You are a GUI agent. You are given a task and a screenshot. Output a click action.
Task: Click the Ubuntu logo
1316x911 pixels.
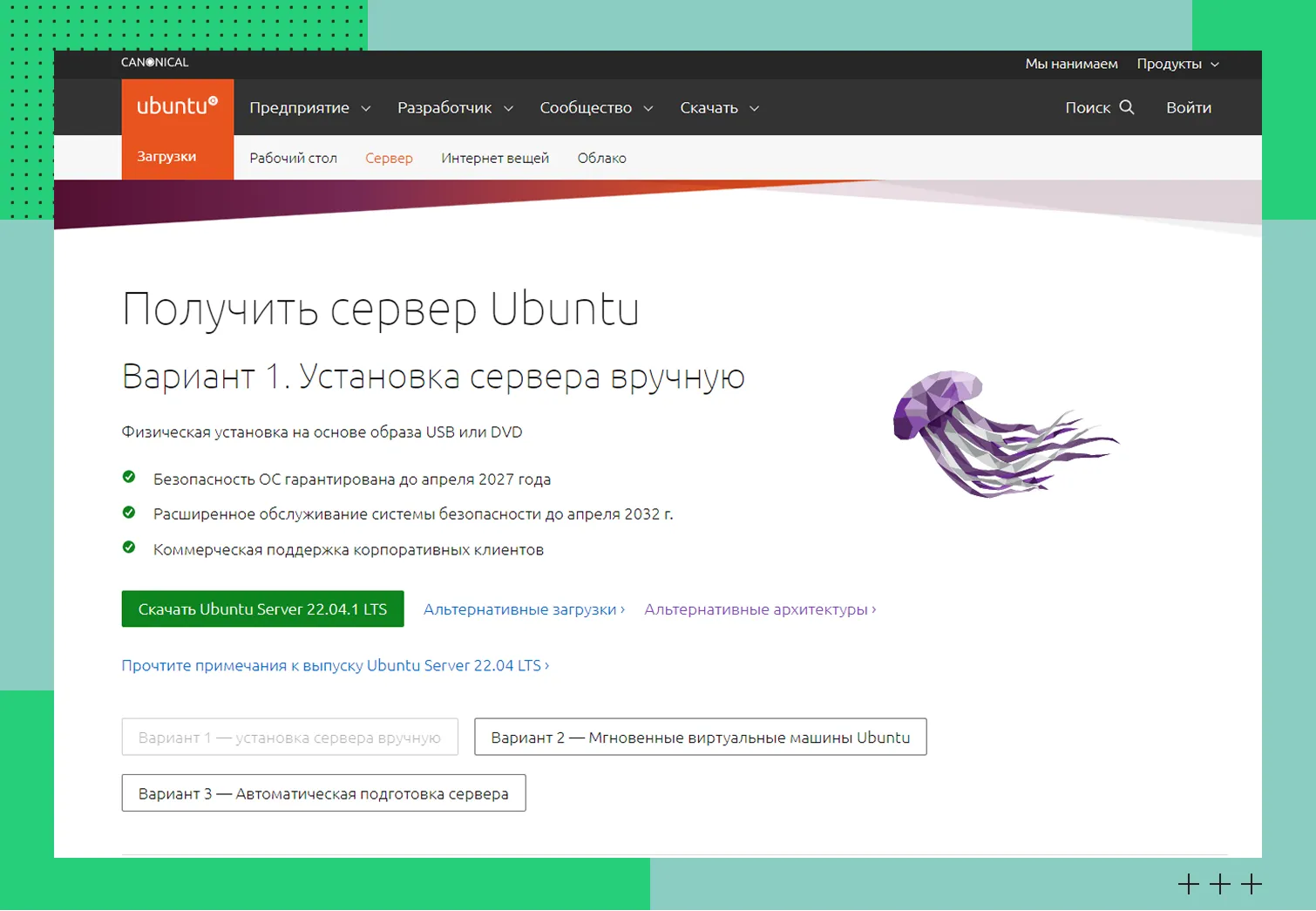click(x=177, y=106)
